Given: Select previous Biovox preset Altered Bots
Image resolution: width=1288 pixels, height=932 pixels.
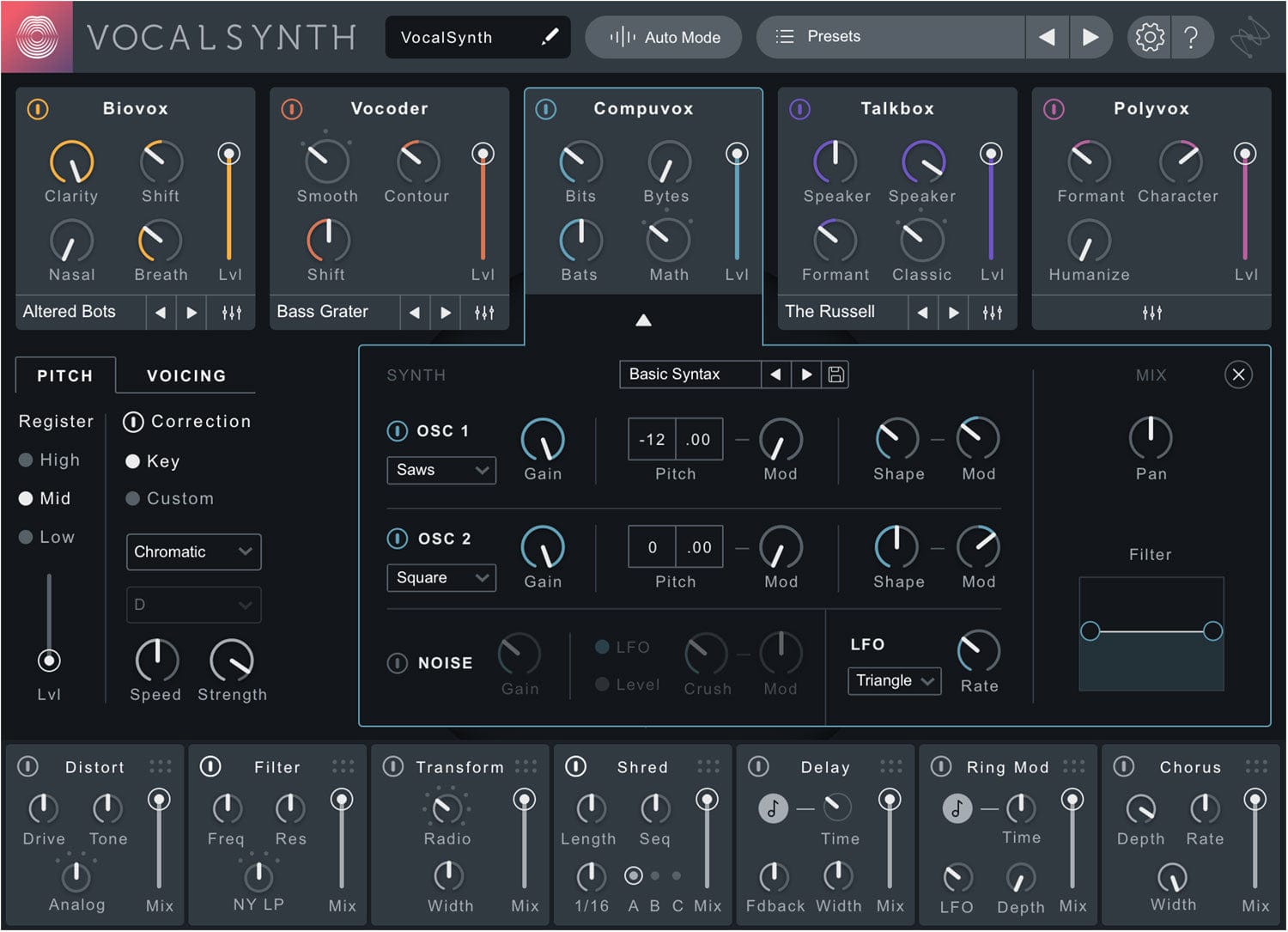Looking at the screenshot, I should point(161,313).
